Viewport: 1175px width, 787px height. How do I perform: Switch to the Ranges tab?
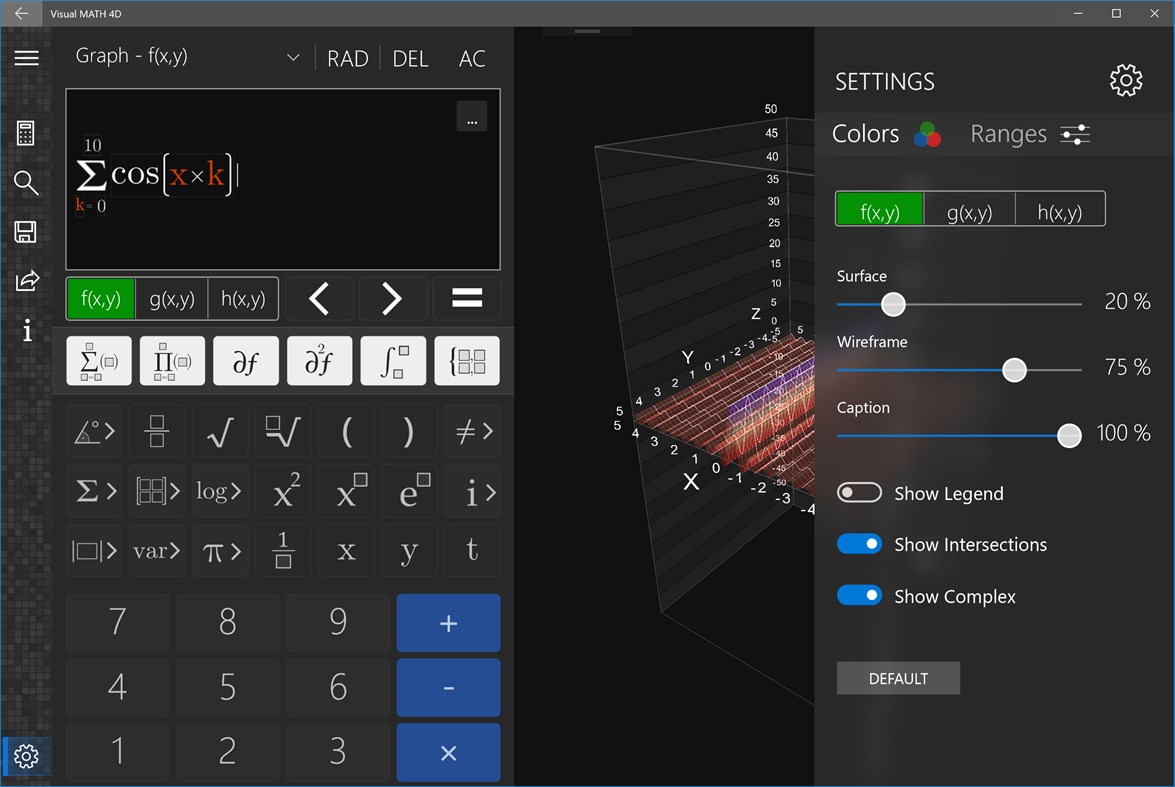1030,134
